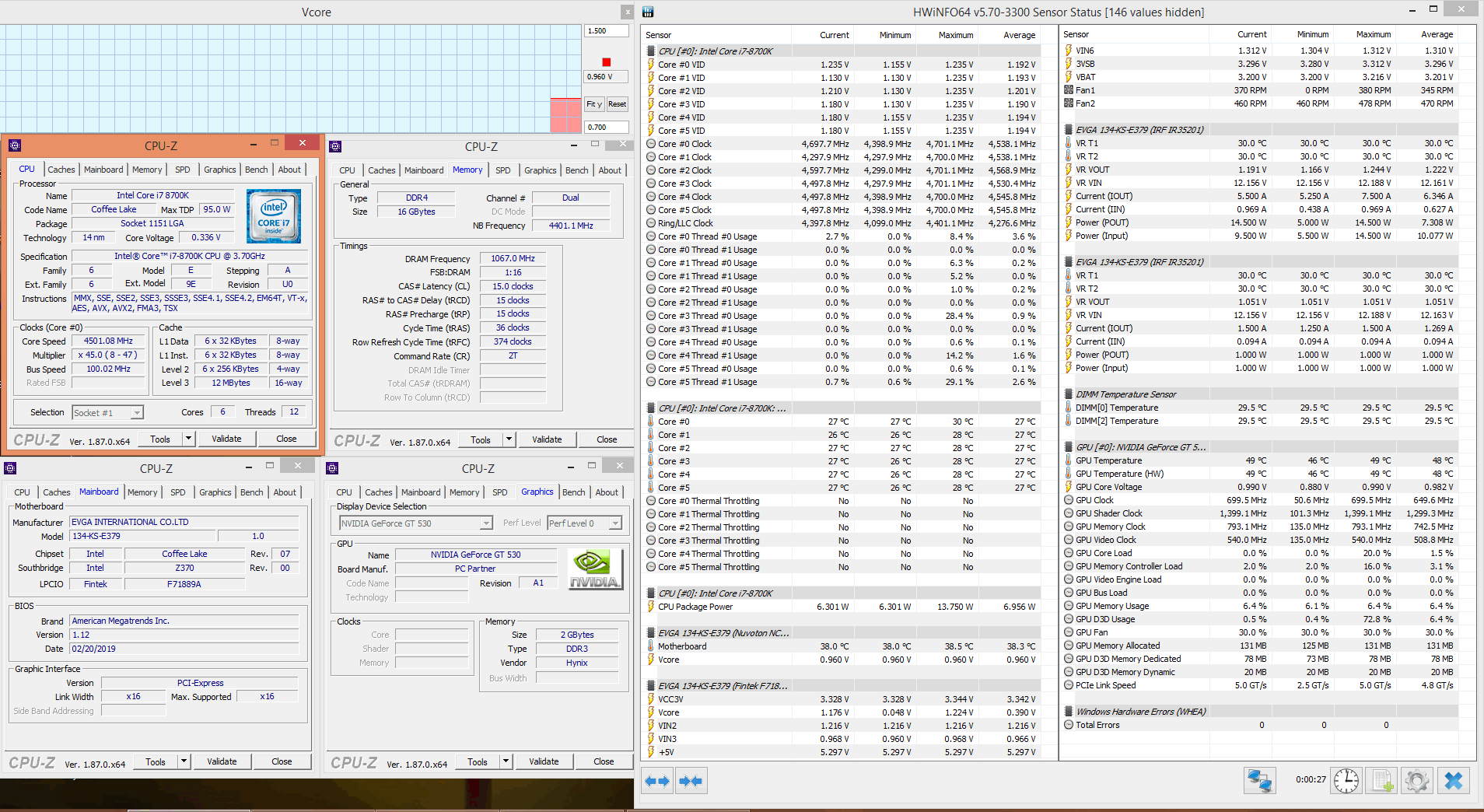Click Reset button in Vcore graph
Image resolution: width=1484 pixels, height=812 pixels.
coord(617,104)
